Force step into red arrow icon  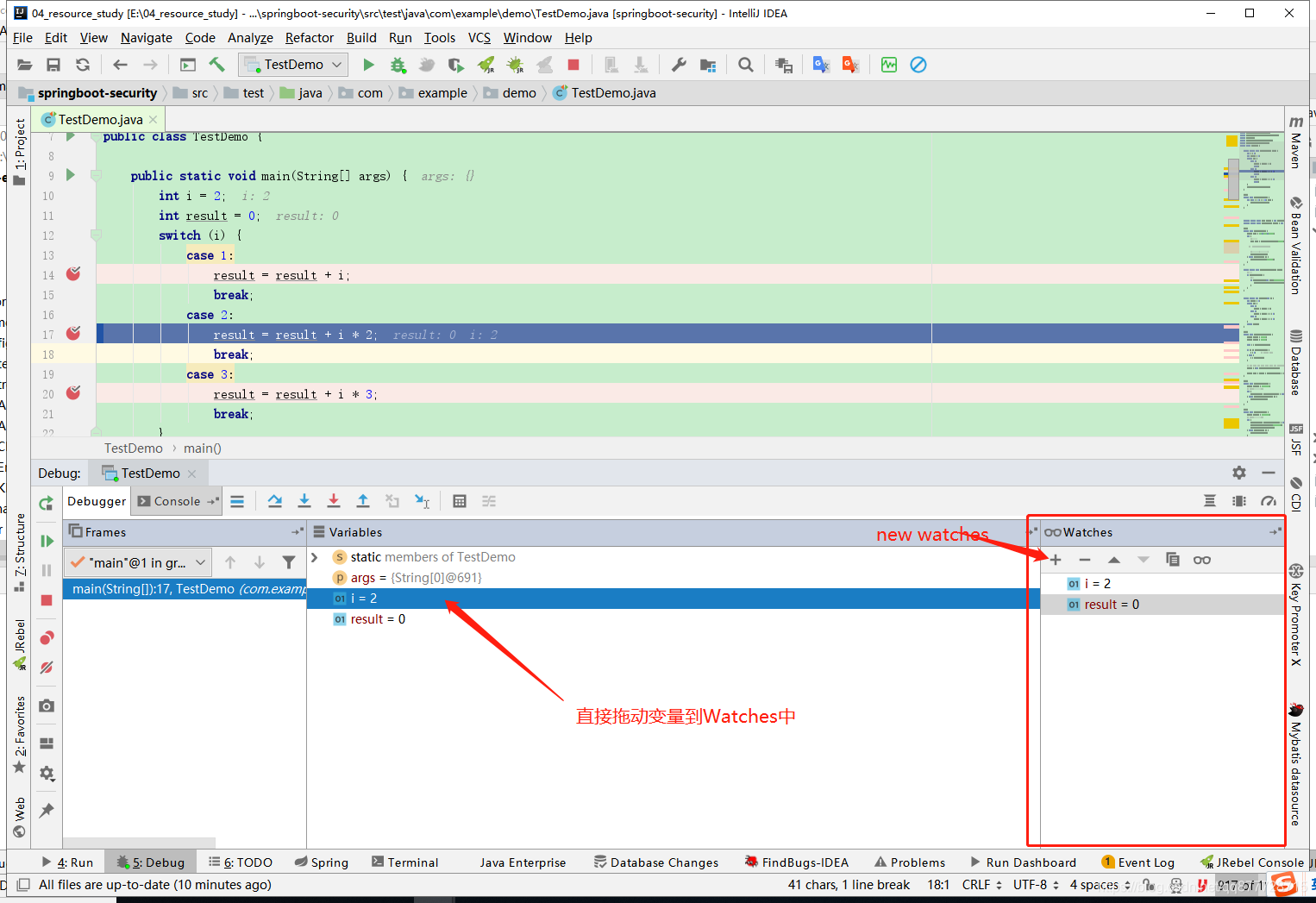pyautogui.click(x=334, y=501)
